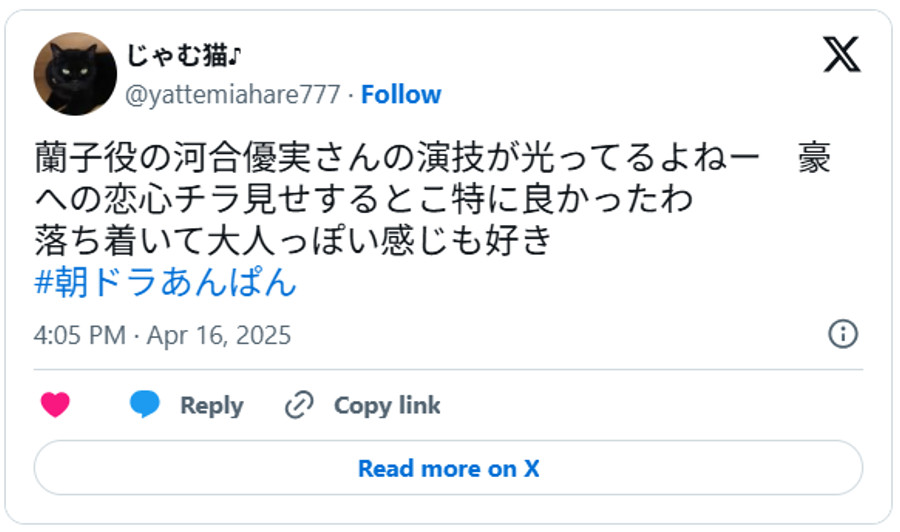Click the Read more on X button
The width and height of the screenshot is (900, 532).
click(x=448, y=468)
